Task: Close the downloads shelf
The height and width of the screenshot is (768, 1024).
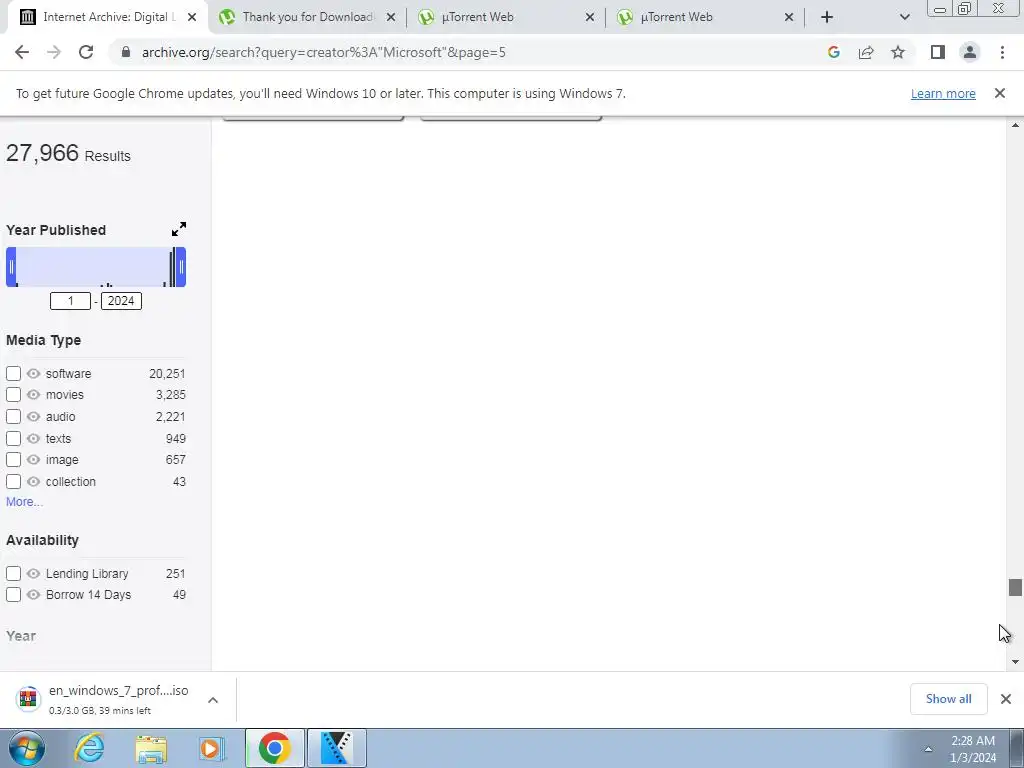Action: click(1006, 699)
